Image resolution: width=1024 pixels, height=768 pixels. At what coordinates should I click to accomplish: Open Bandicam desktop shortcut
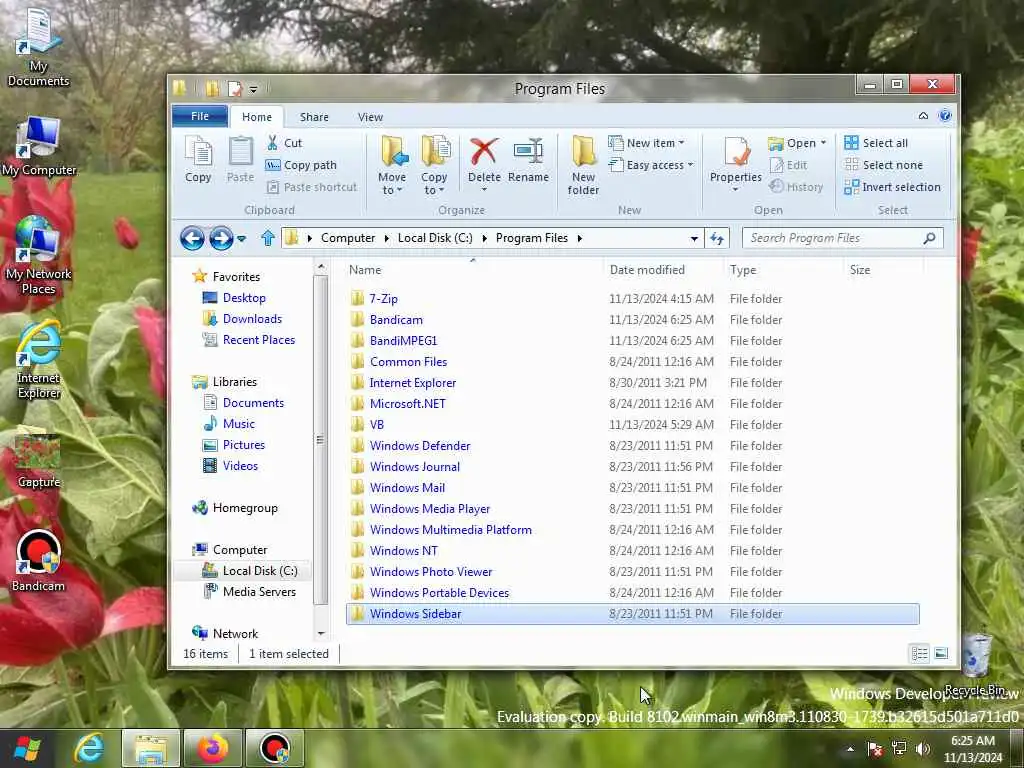coord(39,561)
